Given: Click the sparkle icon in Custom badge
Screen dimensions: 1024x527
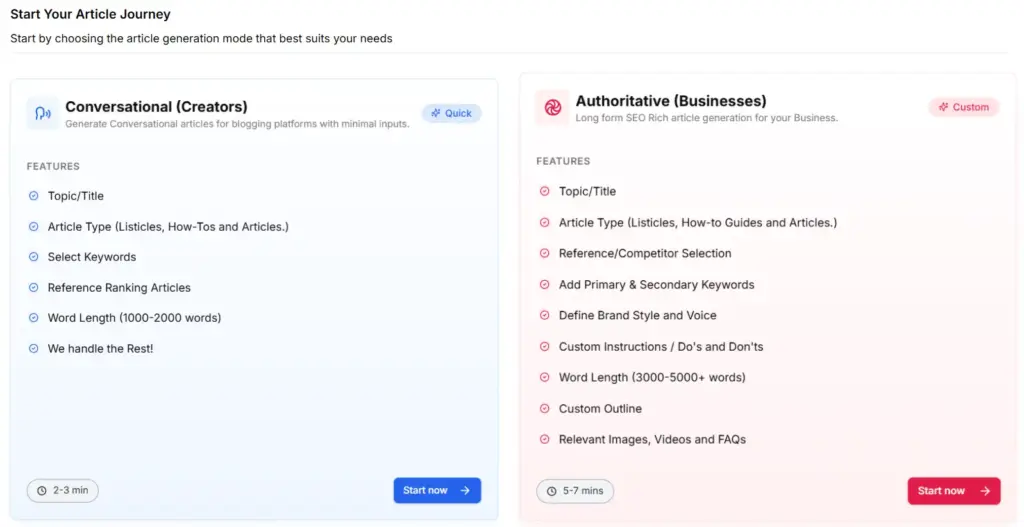Looking at the screenshot, I should pos(944,107).
